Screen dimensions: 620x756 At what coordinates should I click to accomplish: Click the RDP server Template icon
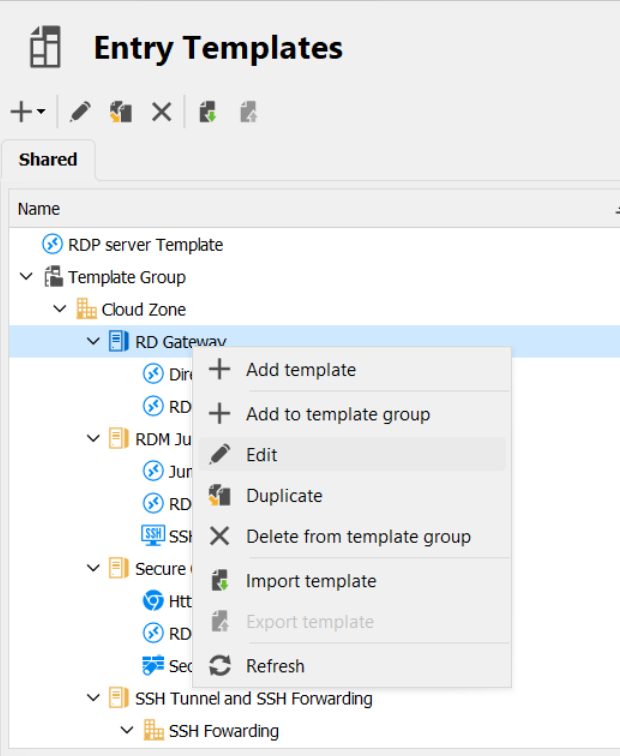52,244
